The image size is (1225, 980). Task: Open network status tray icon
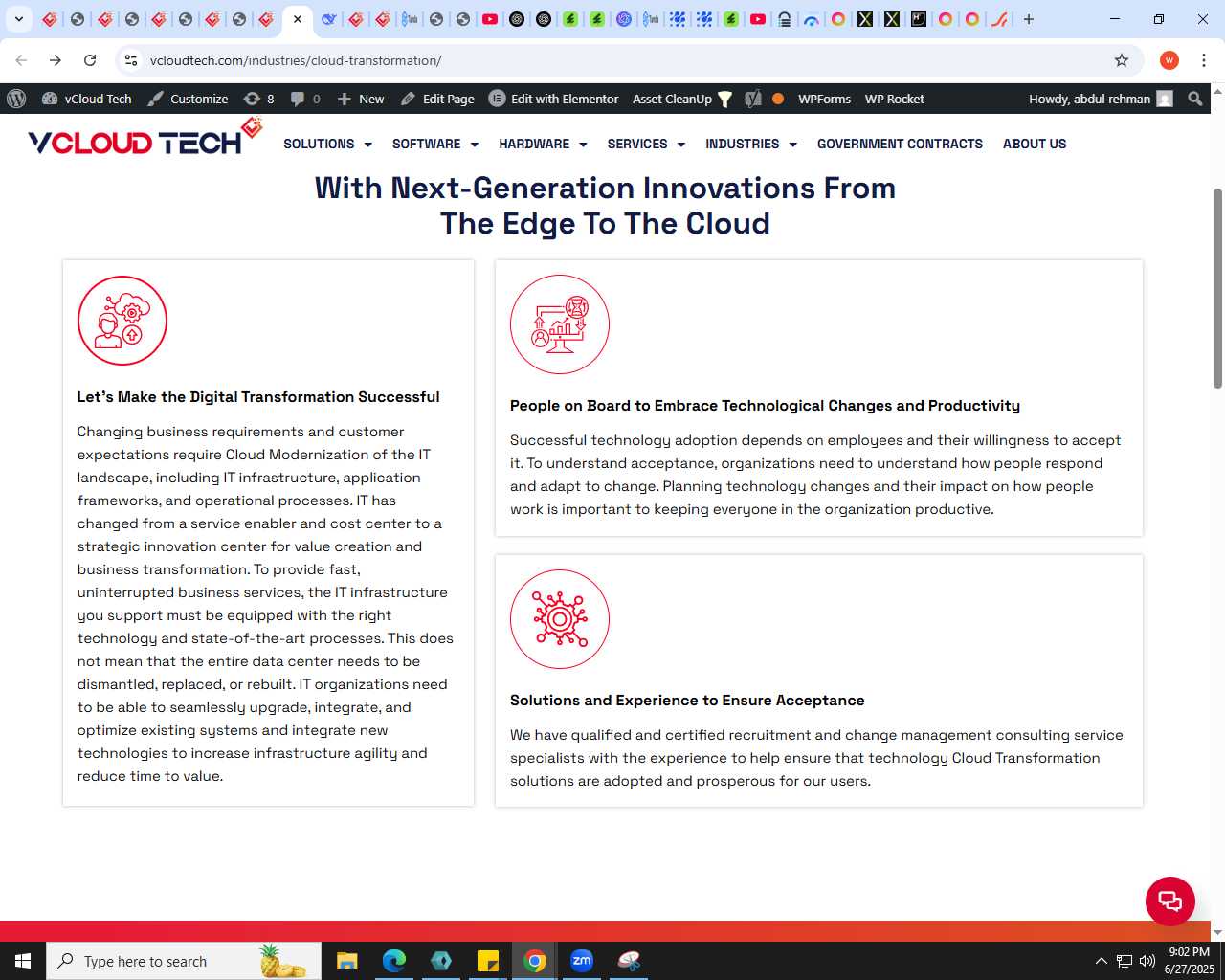pos(1125,961)
